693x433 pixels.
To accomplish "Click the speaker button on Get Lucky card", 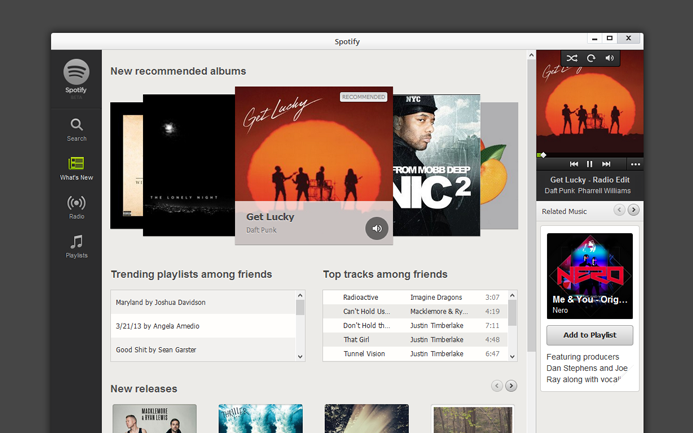I will coord(377,228).
